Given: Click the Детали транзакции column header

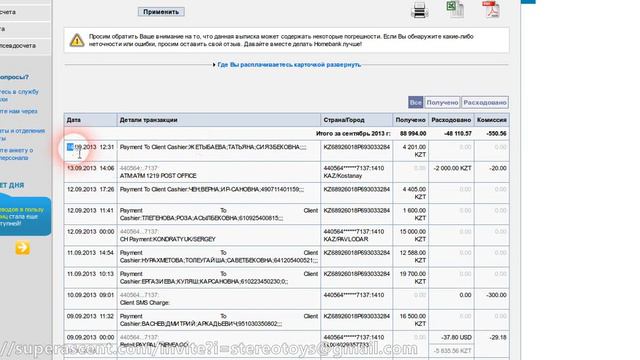Looking at the screenshot, I should pos(219,120).
